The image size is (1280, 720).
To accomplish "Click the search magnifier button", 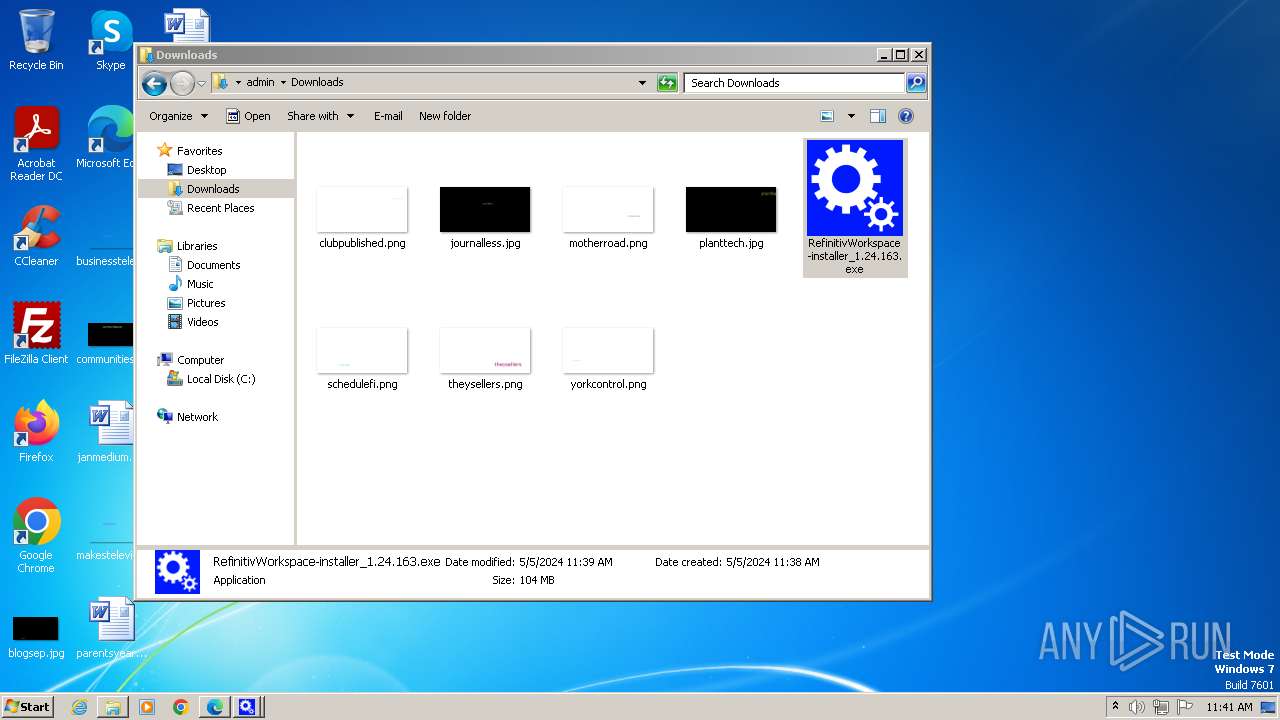I will coord(915,83).
